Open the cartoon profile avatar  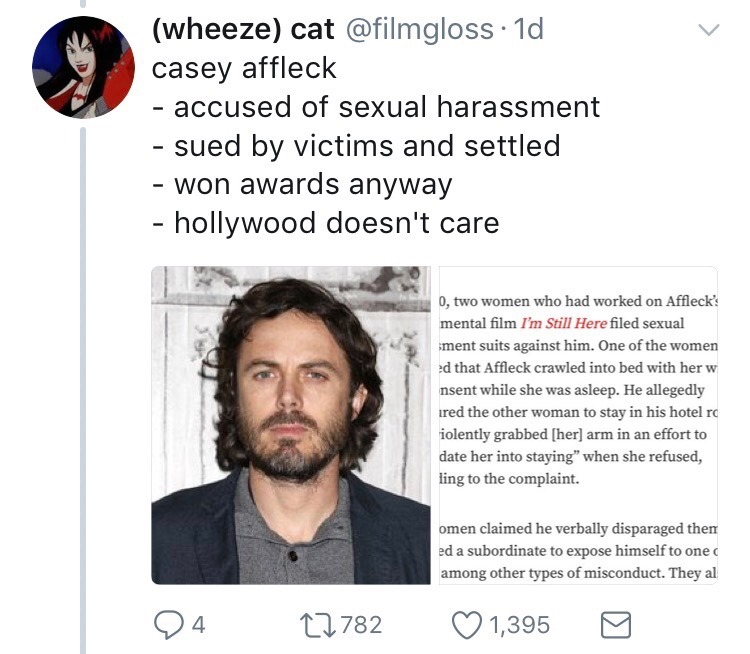pyautogui.click(x=82, y=68)
